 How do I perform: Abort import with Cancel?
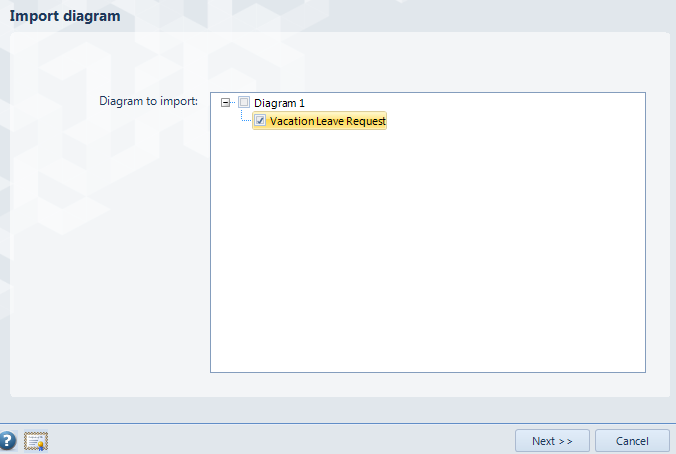pos(632,441)
